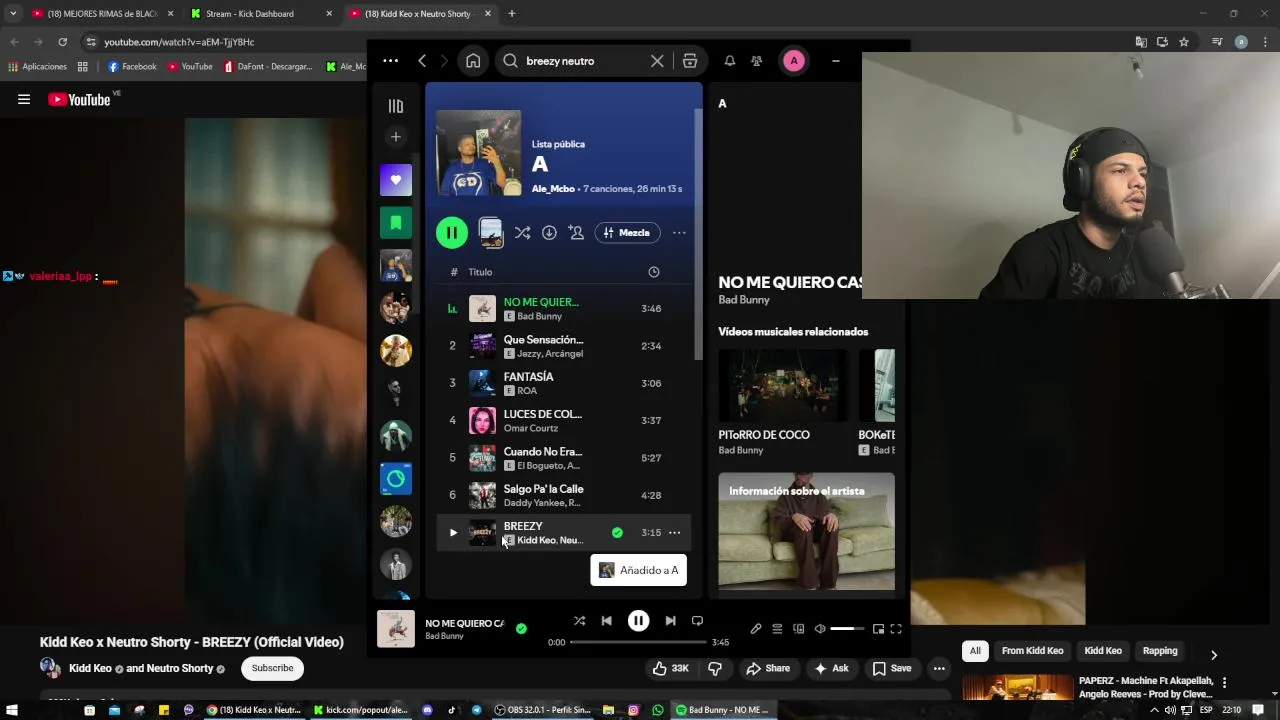Toggle BREEZY saved checkmark
1280x720 pixels.
coord(617,533)
